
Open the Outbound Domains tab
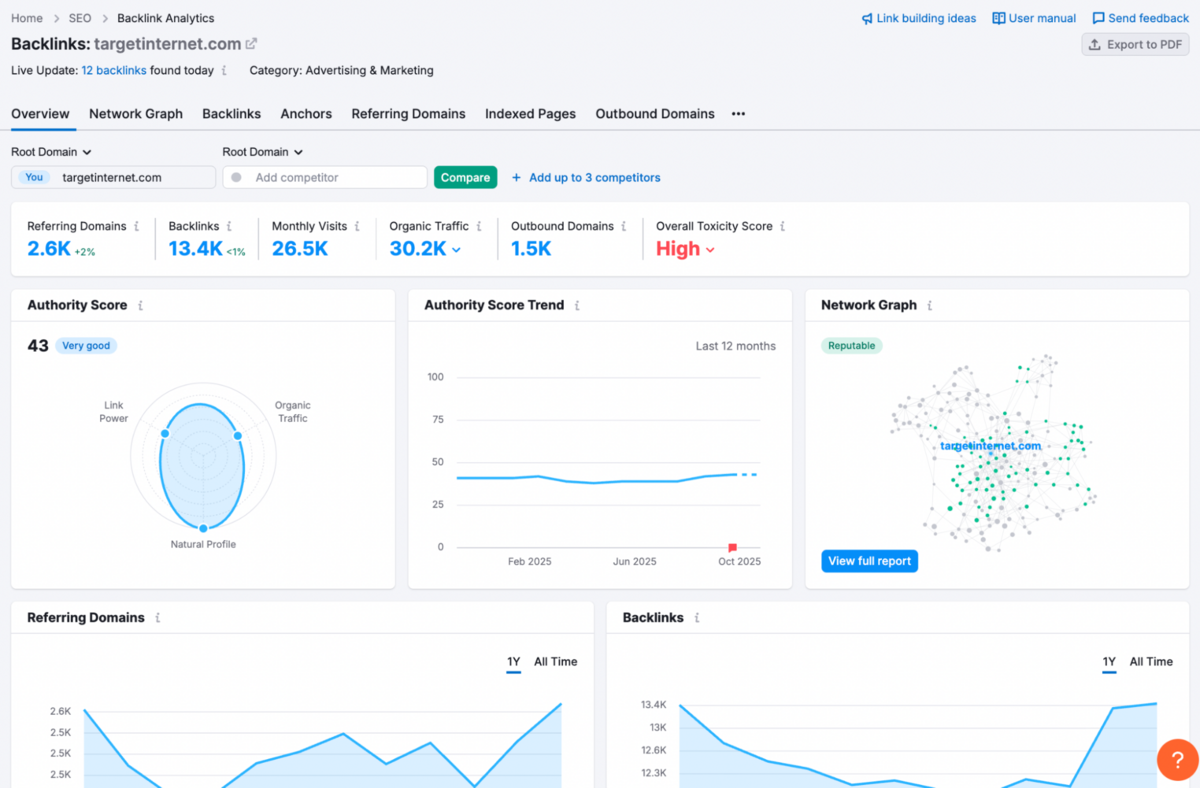(655, 114)
